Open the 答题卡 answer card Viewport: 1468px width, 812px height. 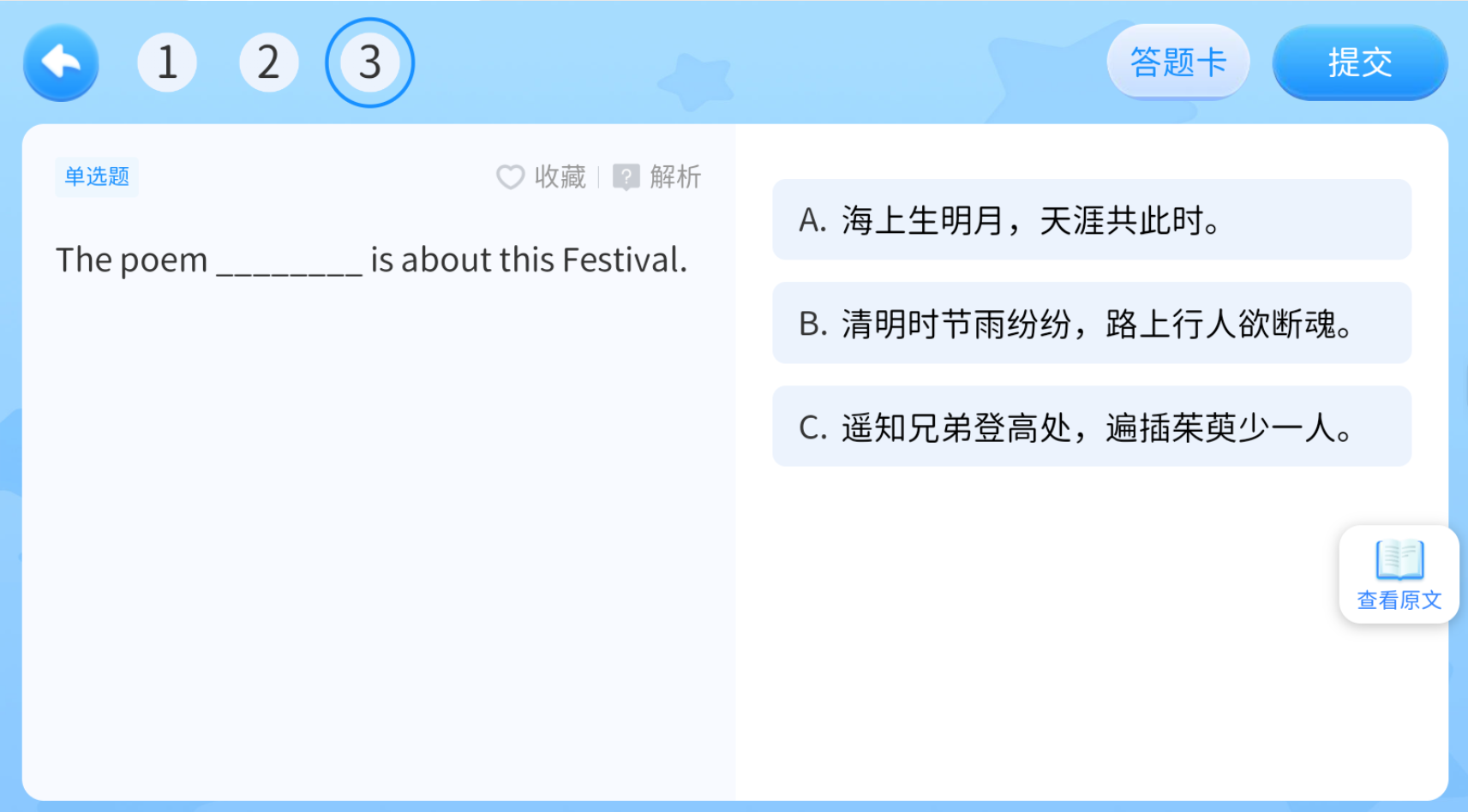tap(1177, 61)
